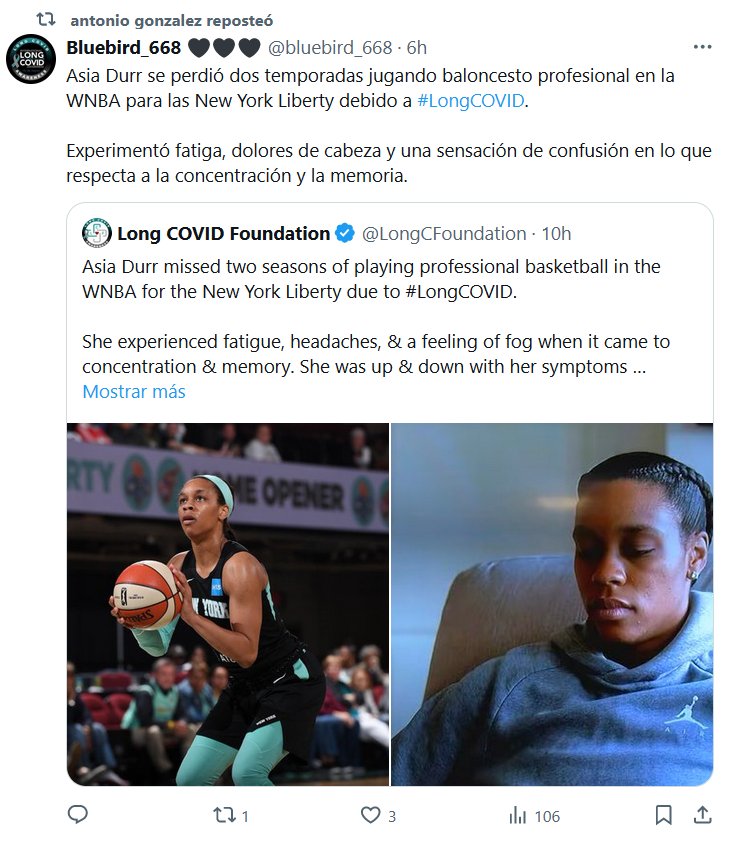
Task: Open the Long COVID Foundation avatar icon
Action: click(x=97, y=233)
